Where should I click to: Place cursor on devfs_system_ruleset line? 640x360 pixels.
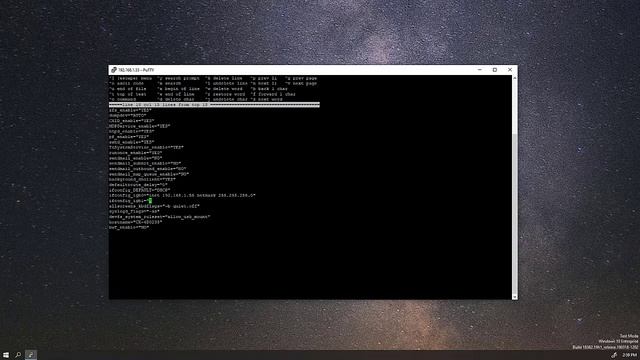[x=160, y=216]
